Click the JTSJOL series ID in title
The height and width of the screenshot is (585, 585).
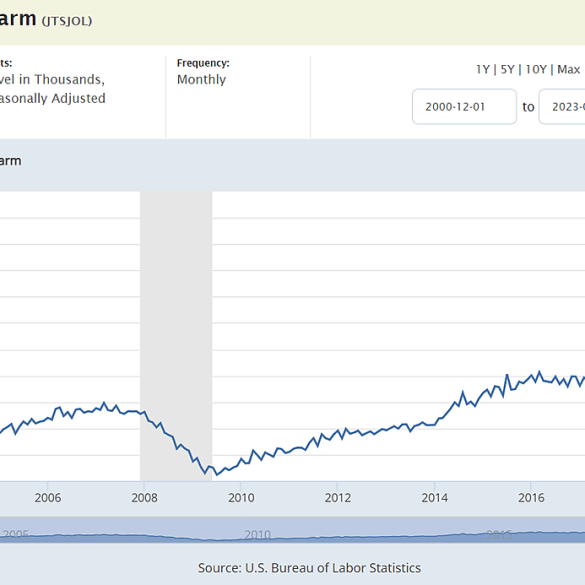coord(67,21)
